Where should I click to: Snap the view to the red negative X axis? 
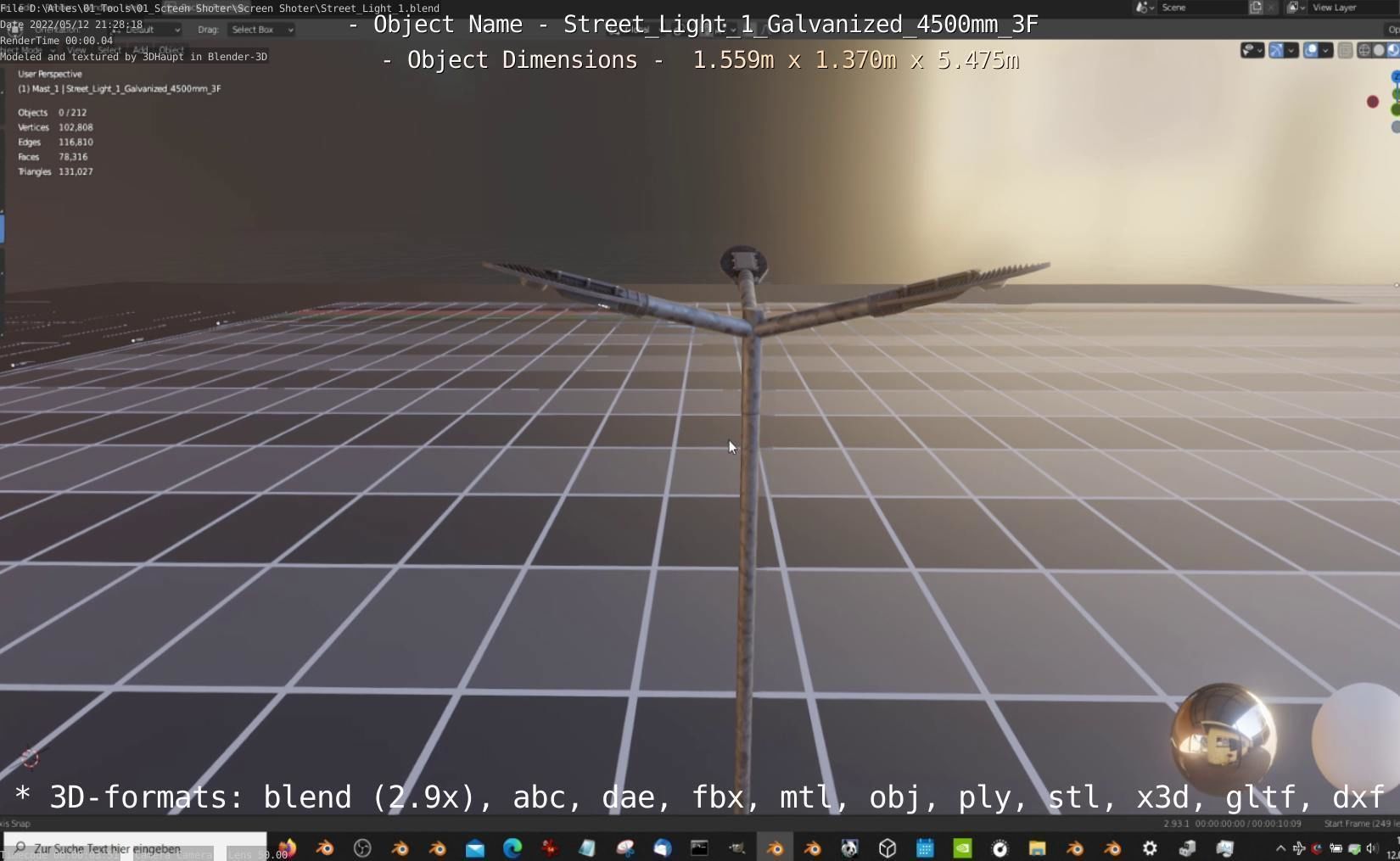(1373, 102)
